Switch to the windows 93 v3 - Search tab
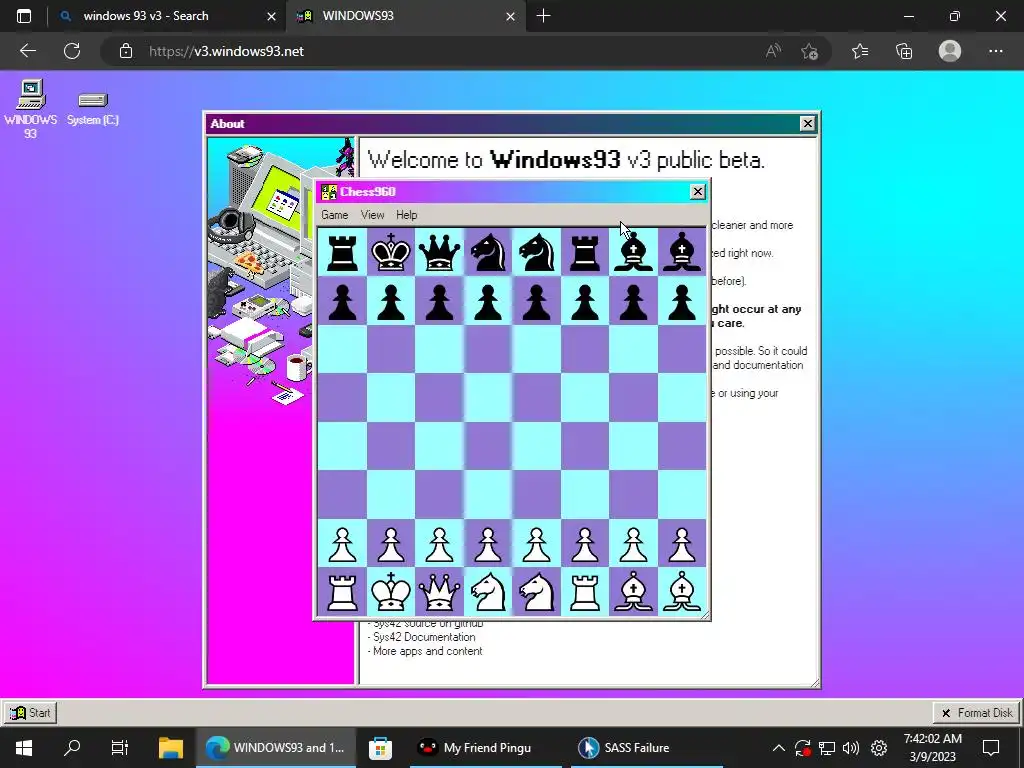 [167, 16]
